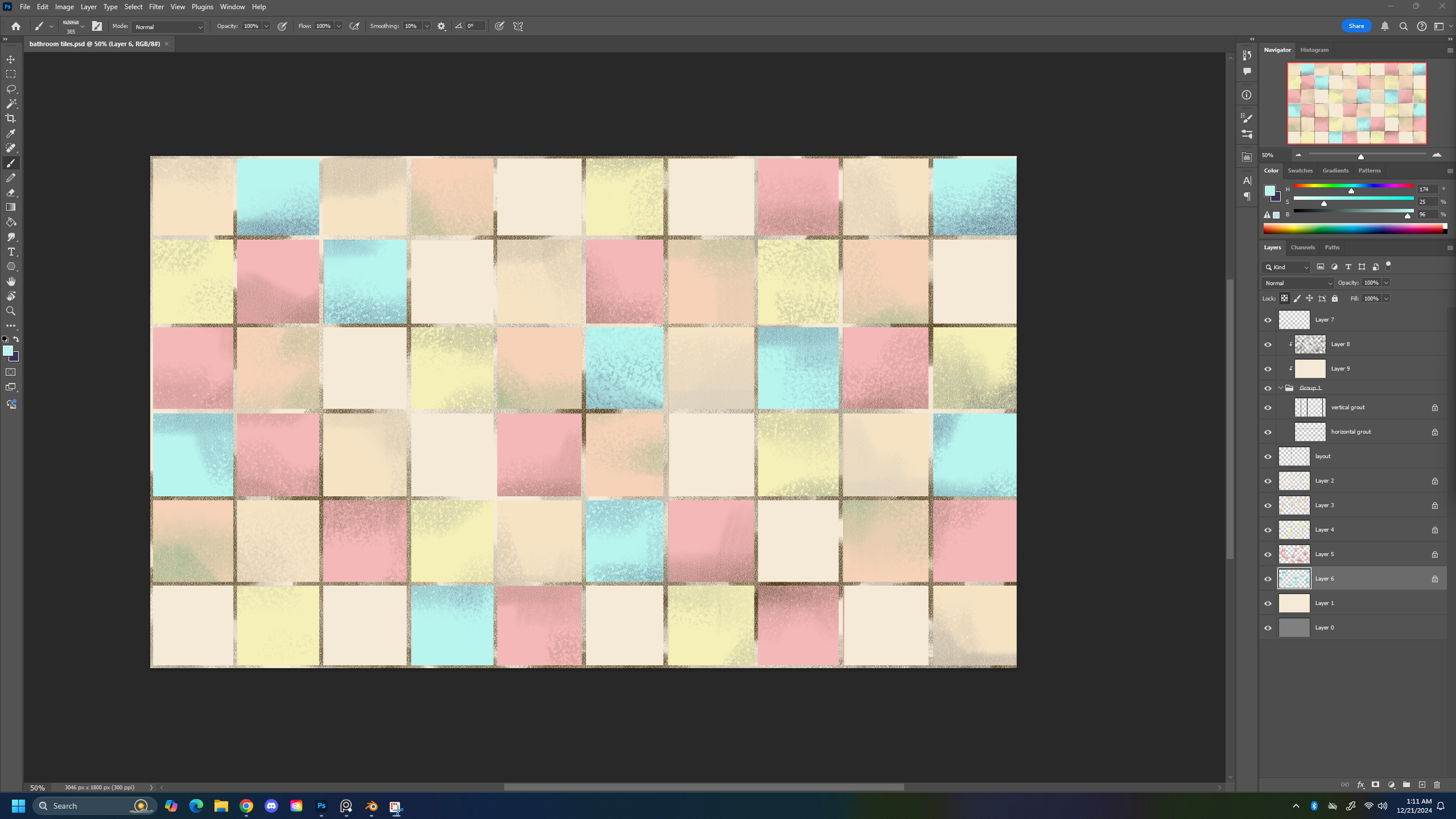
Task: Open the layer Opacity dropdown
Action: 1386,283
